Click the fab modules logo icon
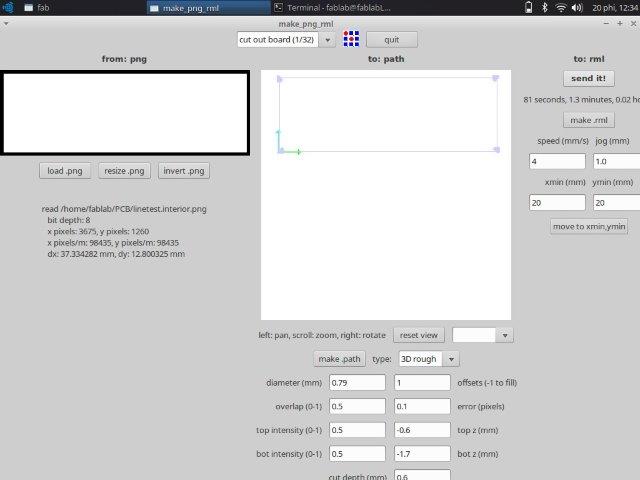 pyautogui.click(x=351, y=39)
